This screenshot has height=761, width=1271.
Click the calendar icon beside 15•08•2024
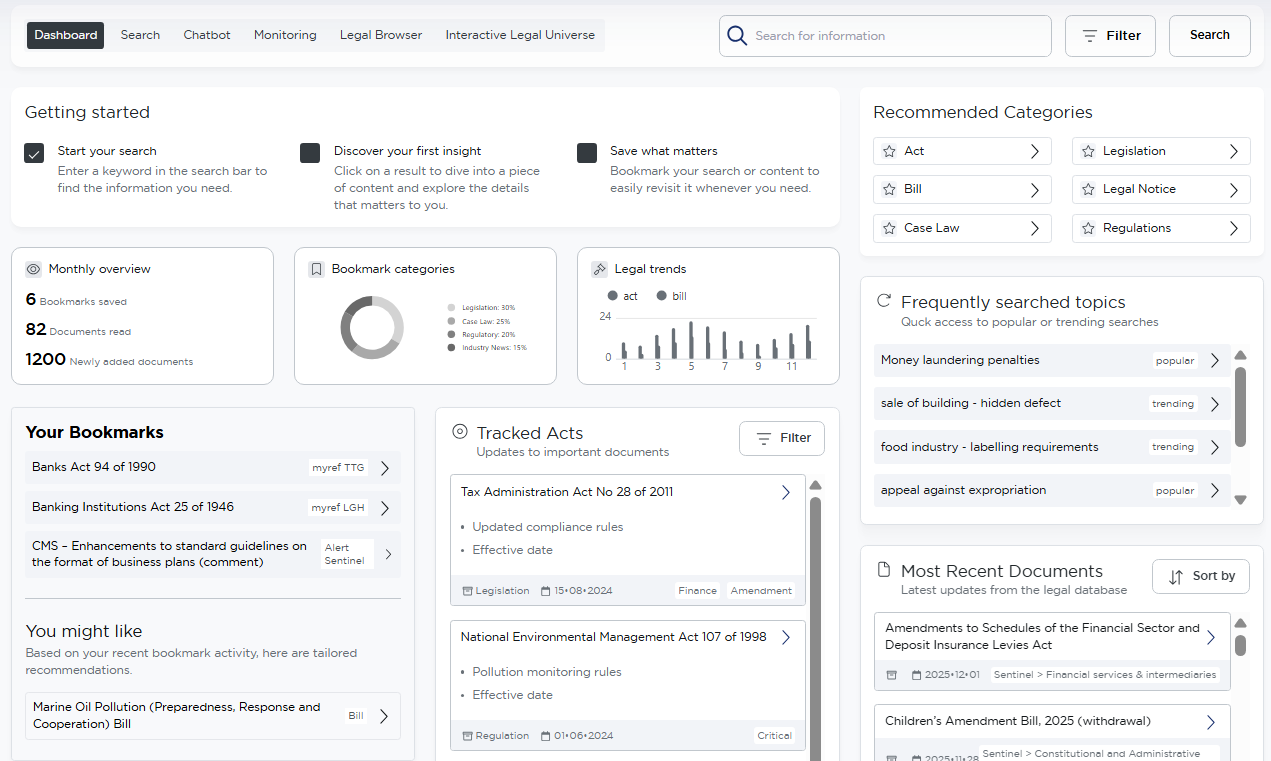546,591
